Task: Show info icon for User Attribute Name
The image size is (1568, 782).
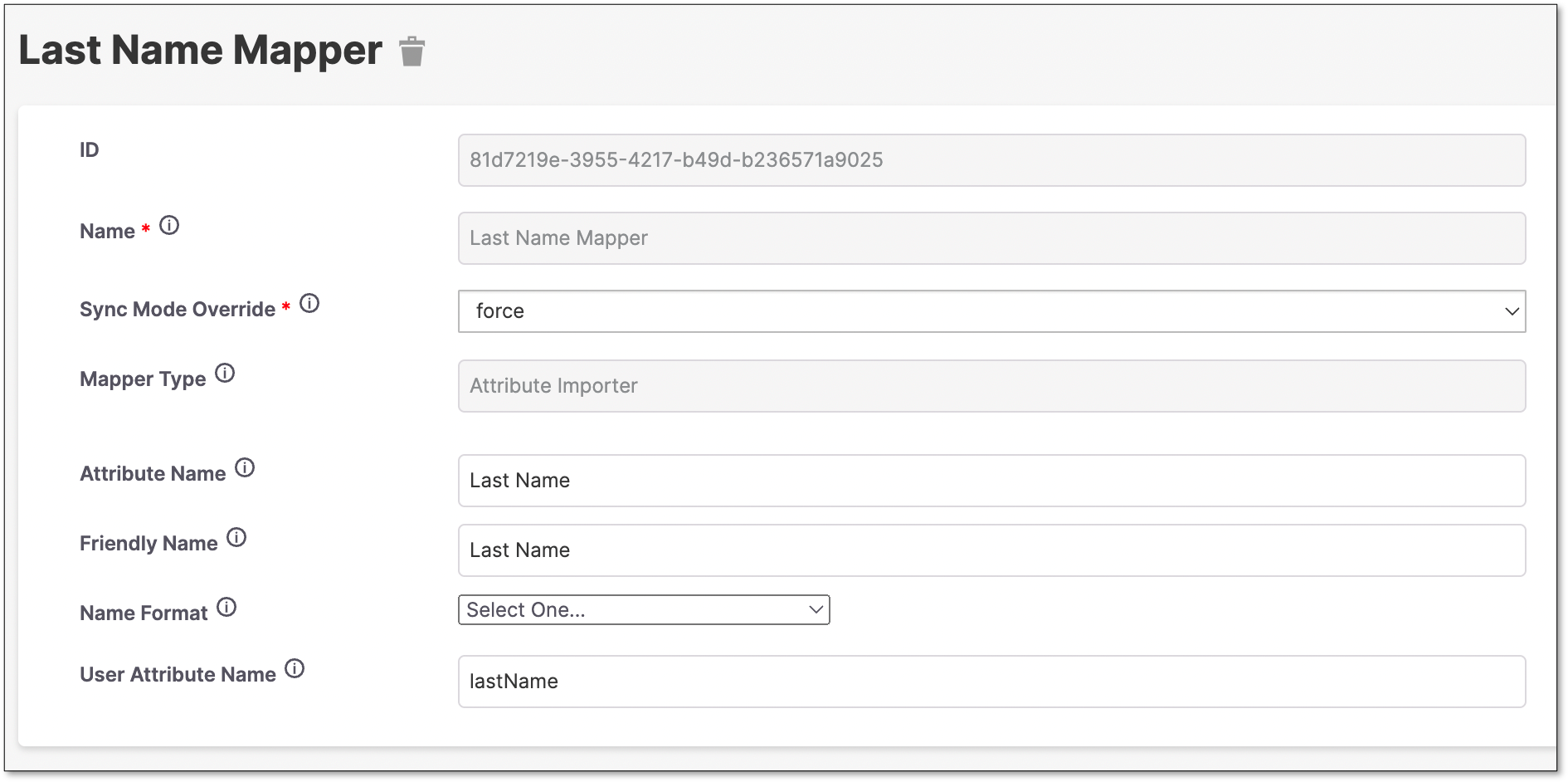Action: [x=295, y=669]
